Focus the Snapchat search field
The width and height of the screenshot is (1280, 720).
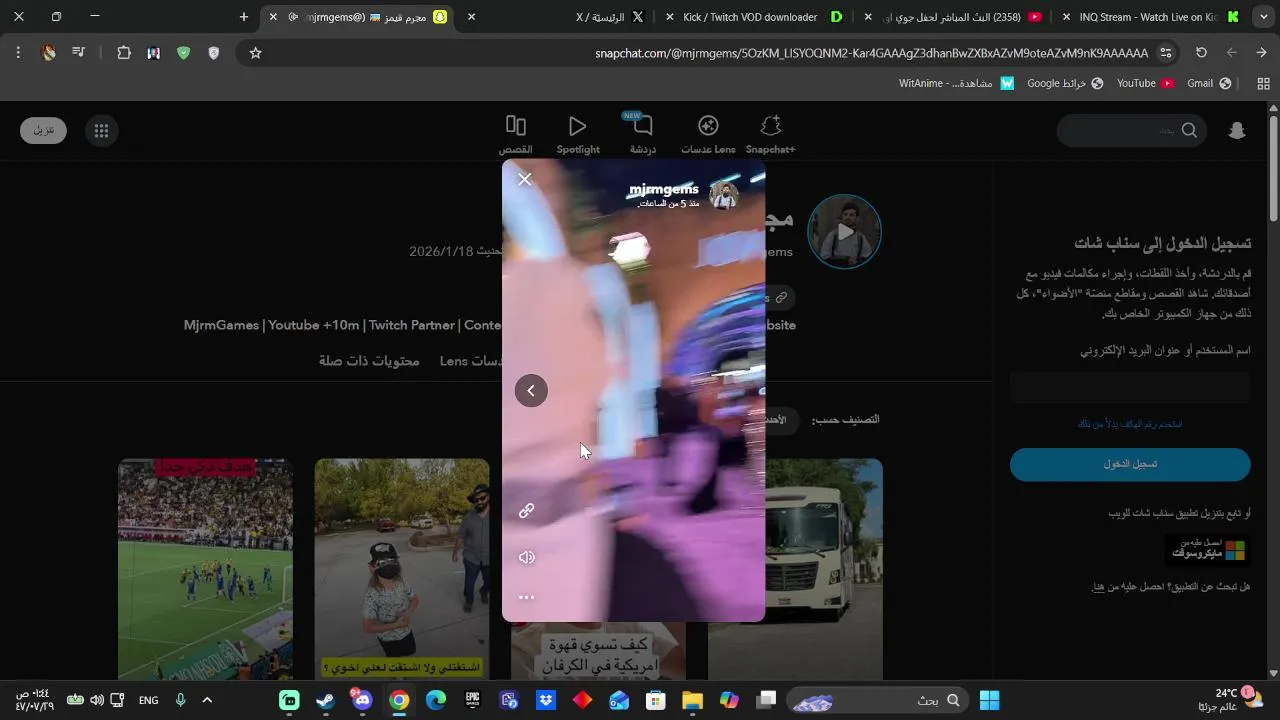[x=1132, y=130]
